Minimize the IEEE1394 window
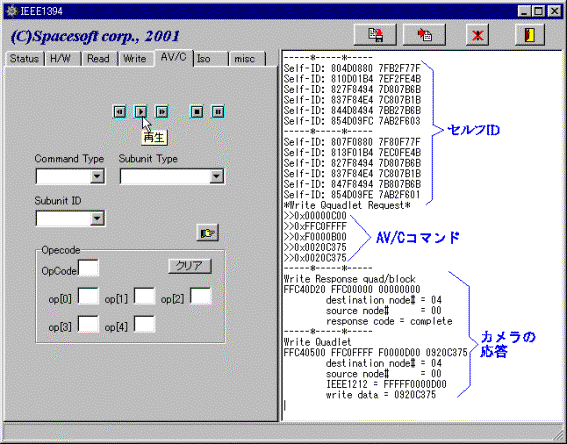Viewport: 567px width, 444px height. [x=524, y=11]
